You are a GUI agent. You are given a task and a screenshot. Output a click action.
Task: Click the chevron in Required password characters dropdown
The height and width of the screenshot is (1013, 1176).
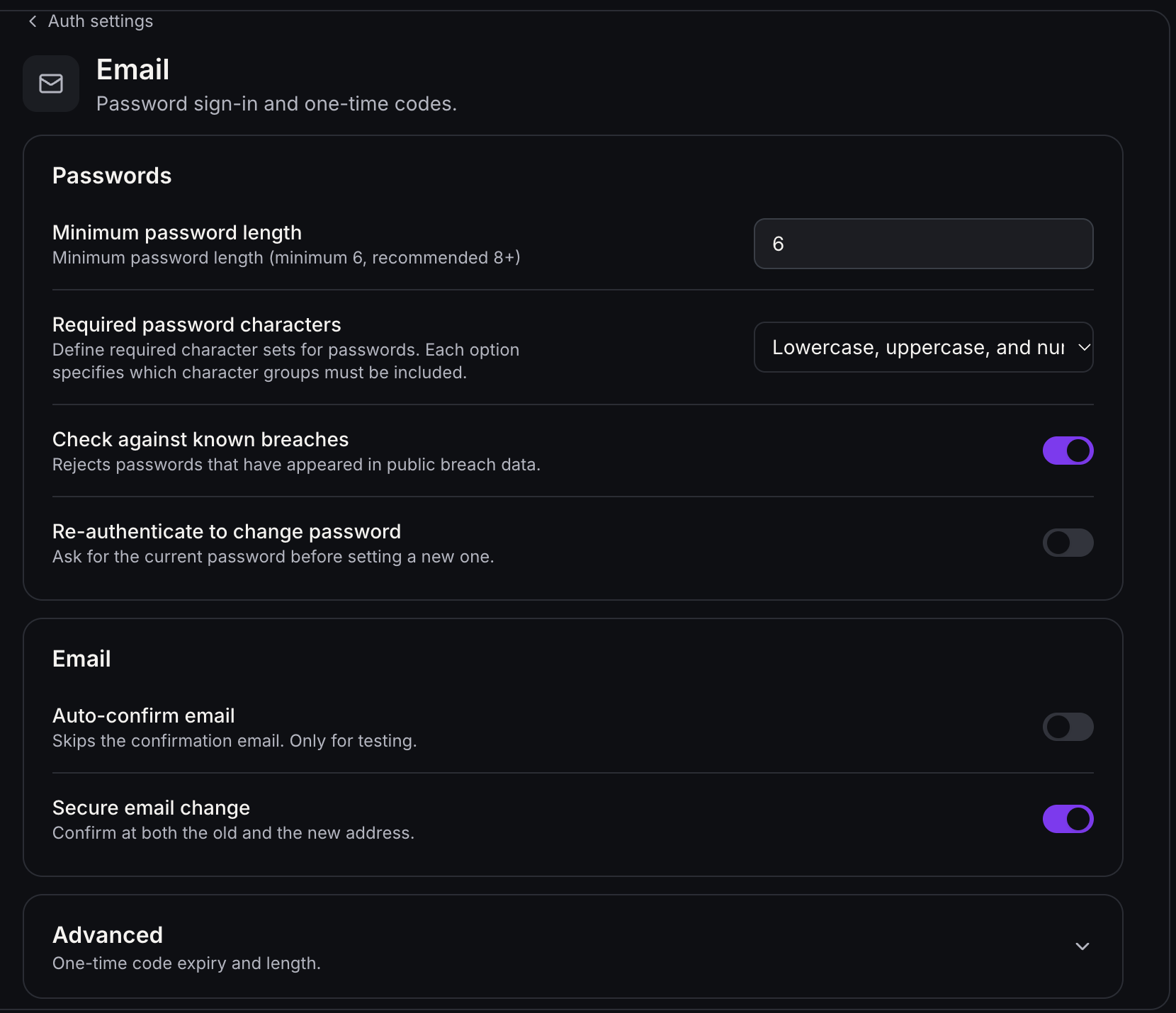(1083, 347)
